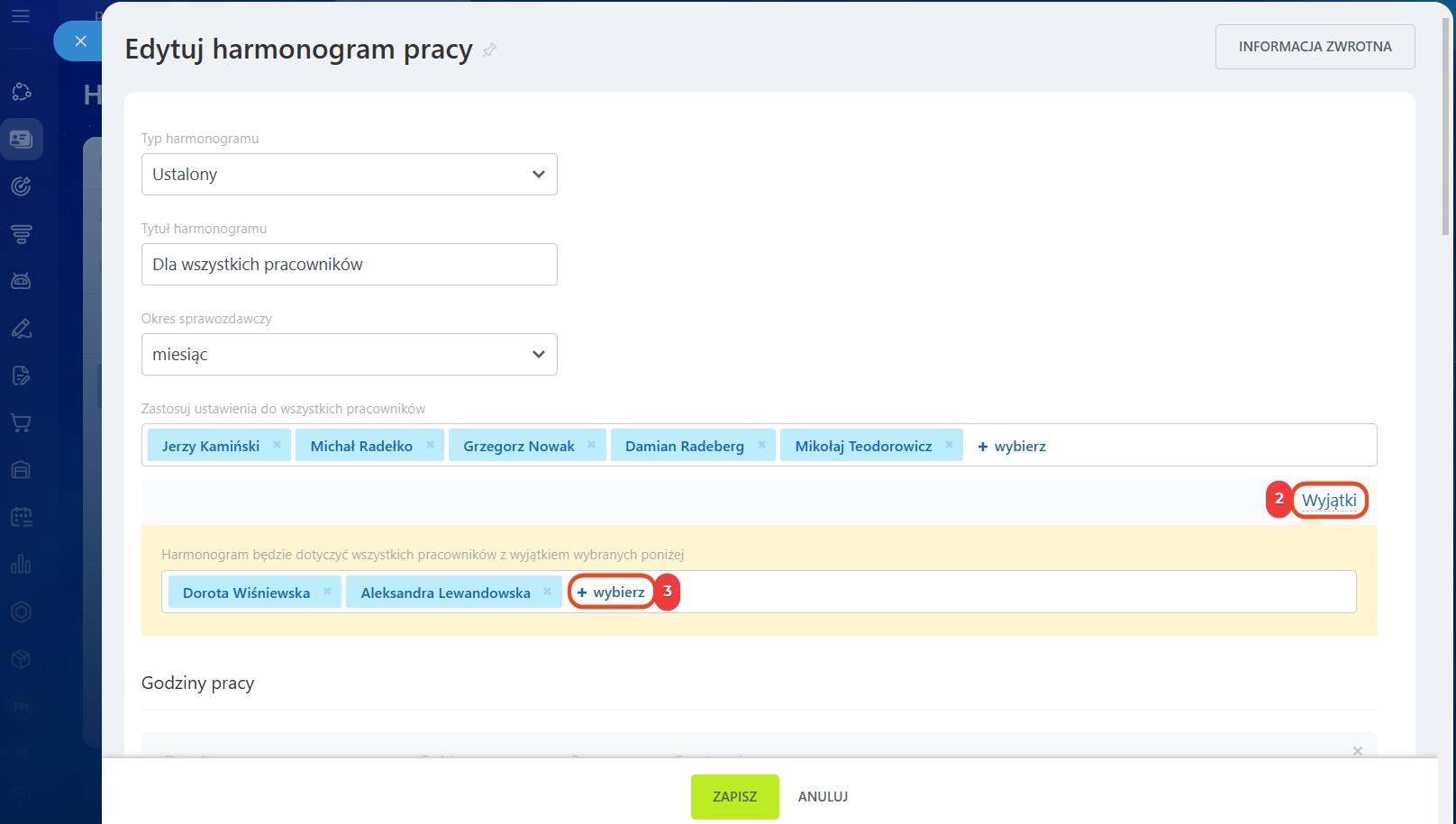Image resolution: width=1456 pixels, height=824 pixels.
Task: Open the hamburger main menu
Action: tap(21, 16)
